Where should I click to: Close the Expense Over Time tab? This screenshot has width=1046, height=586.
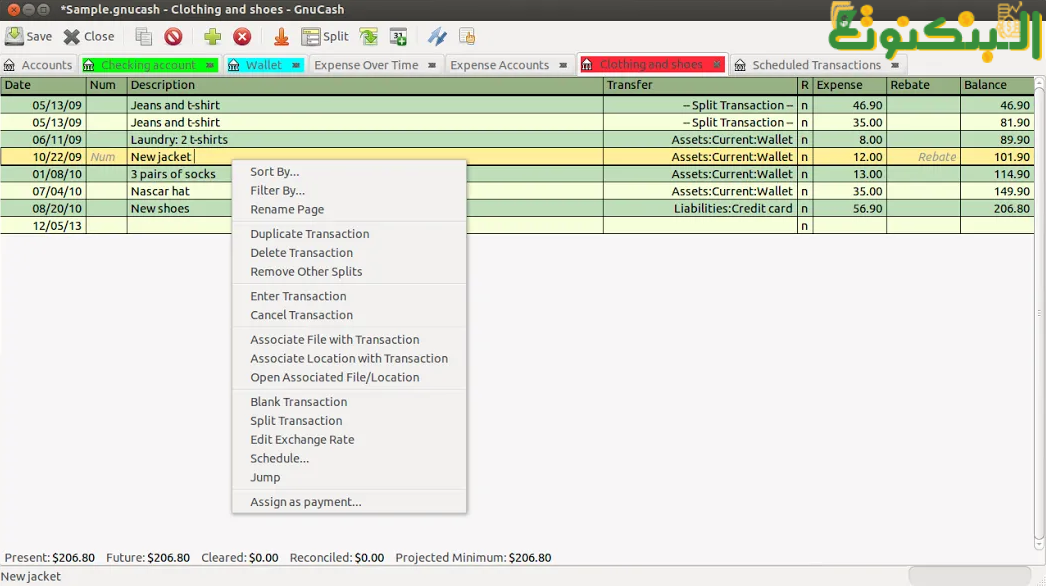pos(432,65)
